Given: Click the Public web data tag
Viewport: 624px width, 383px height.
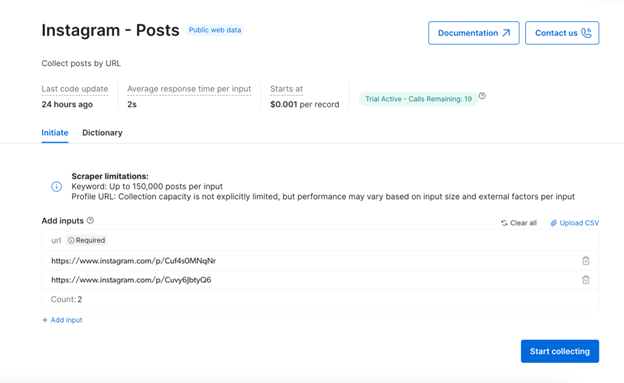Looking at the screenshot, I should point(215,30).
